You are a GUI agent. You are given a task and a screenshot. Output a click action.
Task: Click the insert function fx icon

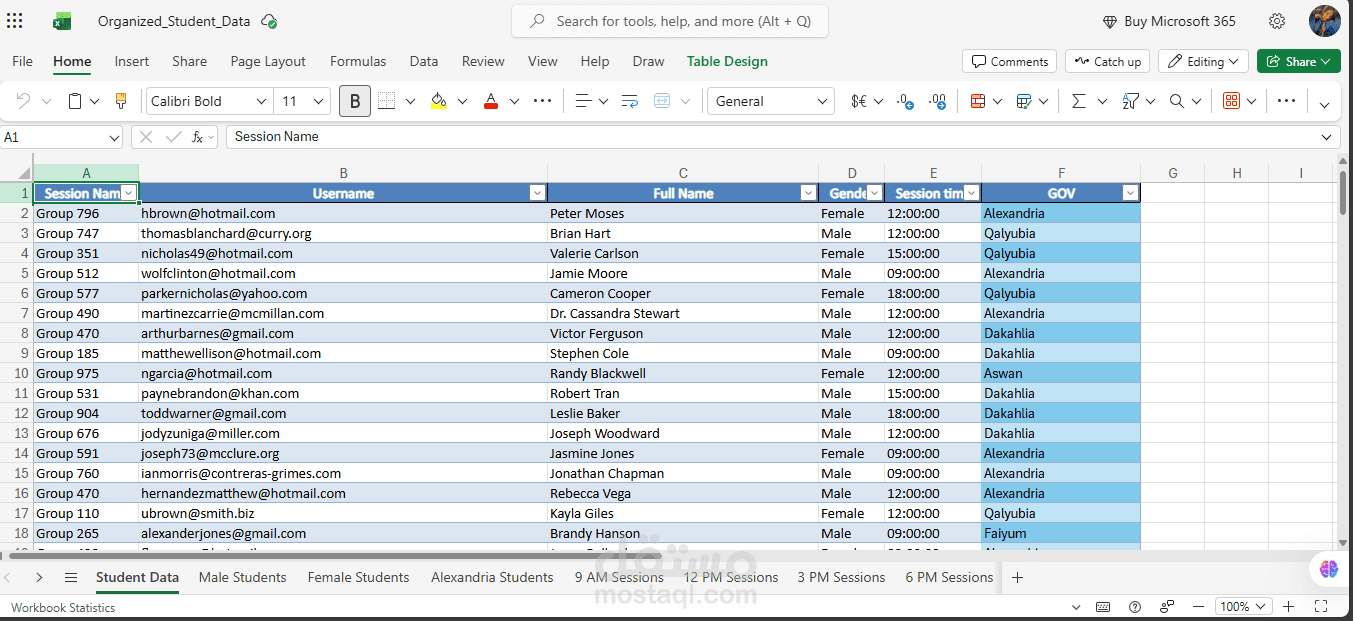tap(198, 137)
